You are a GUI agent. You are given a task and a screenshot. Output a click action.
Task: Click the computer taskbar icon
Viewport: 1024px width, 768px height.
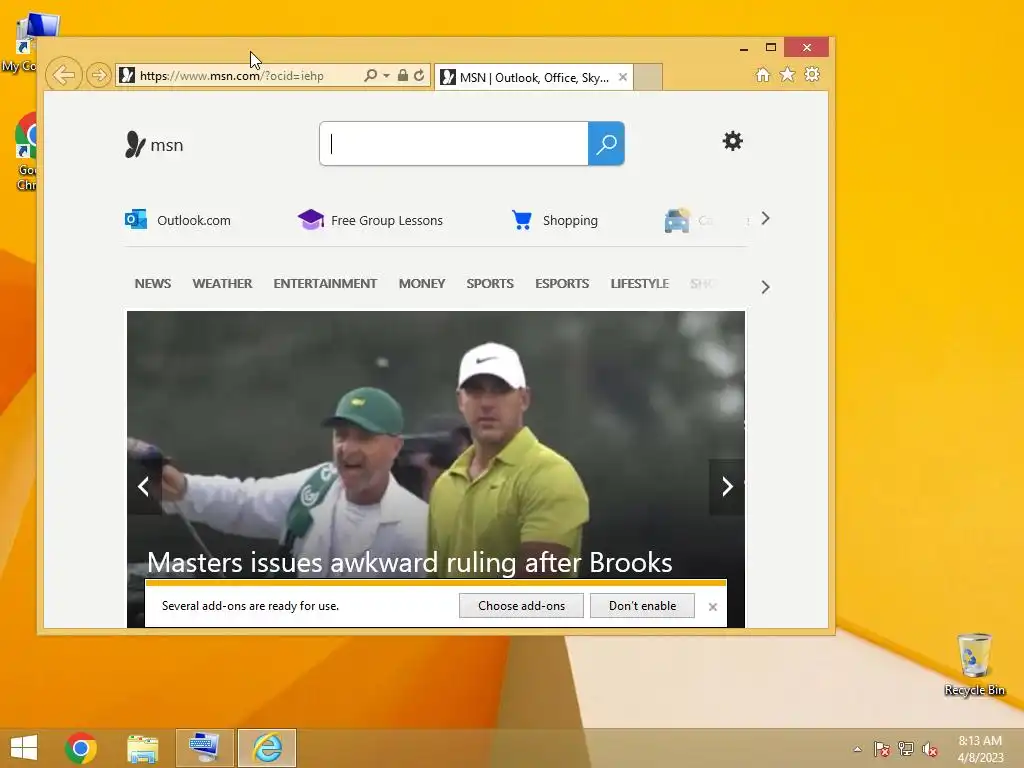[x=204, y=748]
